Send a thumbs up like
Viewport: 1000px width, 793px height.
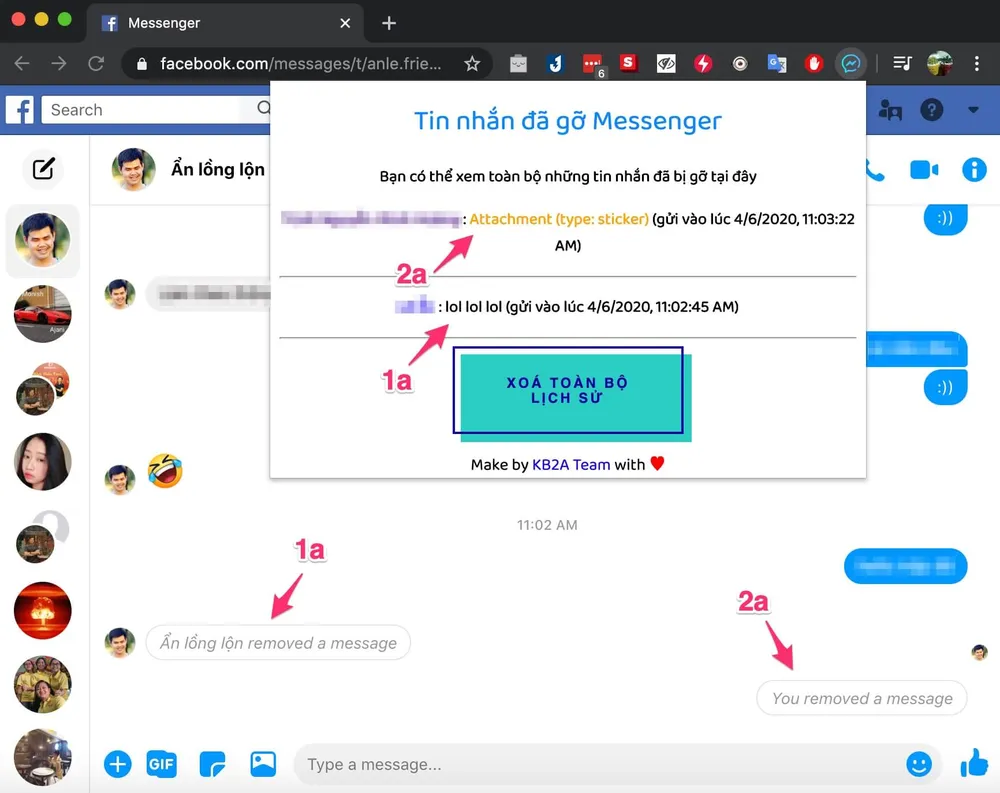coord(974,764)
